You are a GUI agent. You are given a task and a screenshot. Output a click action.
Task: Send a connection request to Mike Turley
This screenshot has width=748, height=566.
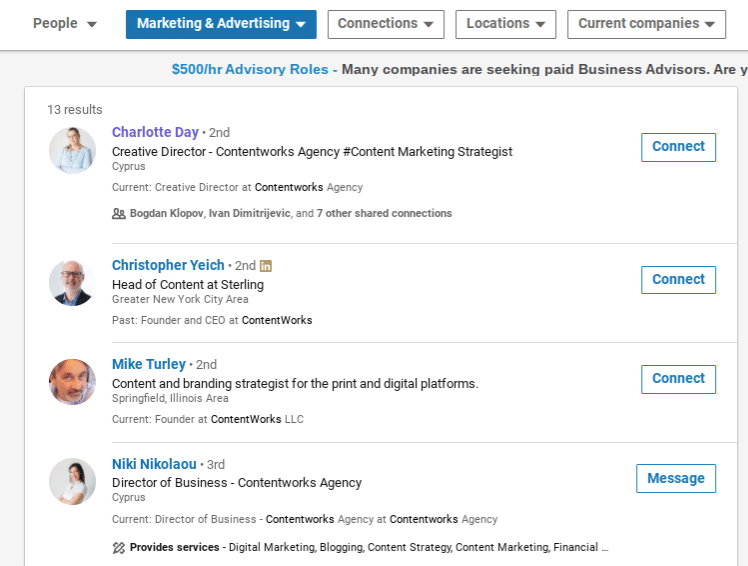tap(678, 379)
